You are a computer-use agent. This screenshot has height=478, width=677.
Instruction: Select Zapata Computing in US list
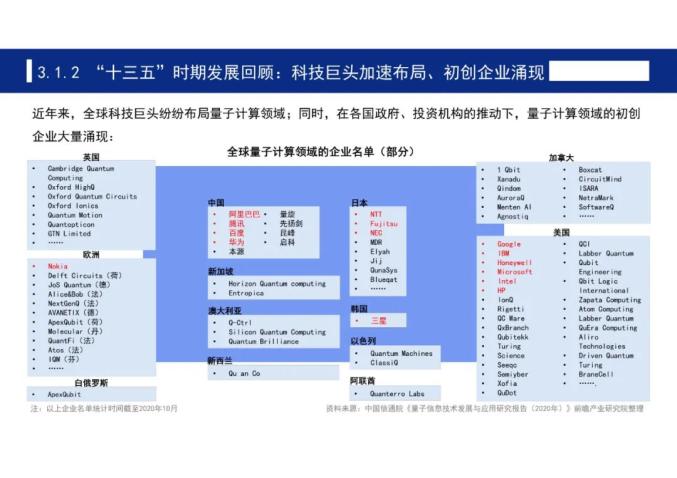610,300
